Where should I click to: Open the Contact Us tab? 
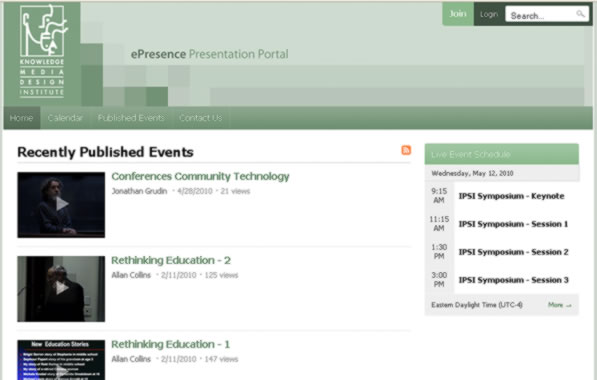click(201, 118)
